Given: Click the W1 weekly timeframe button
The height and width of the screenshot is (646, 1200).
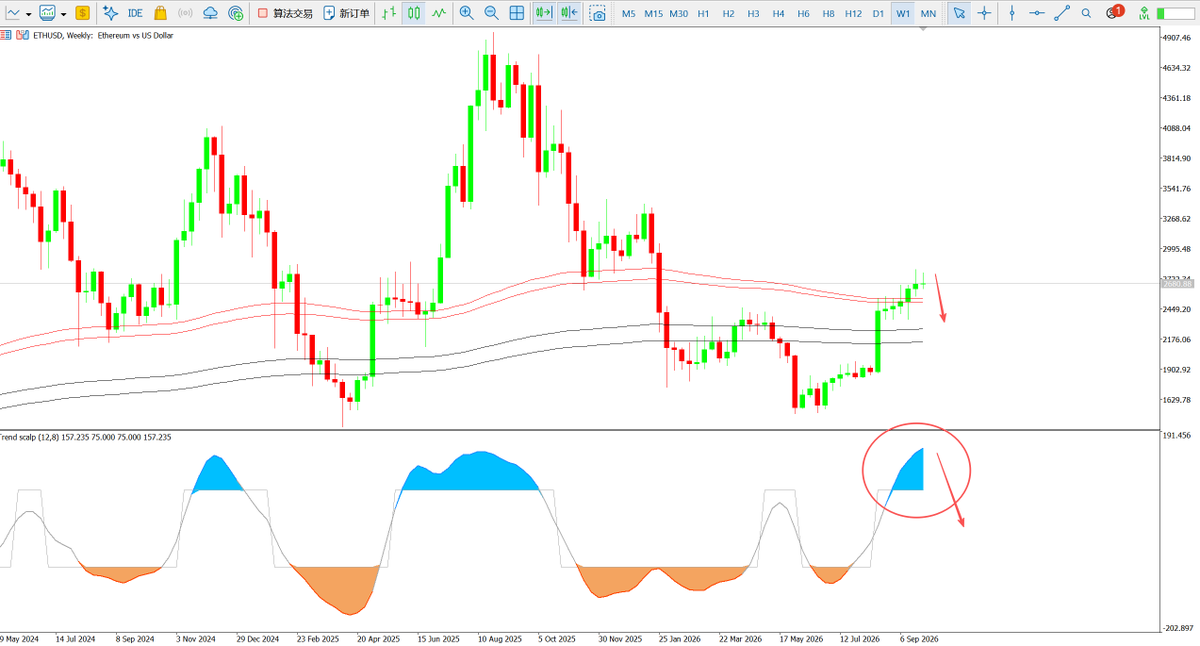Looking at the screenshot, I should pos(903,13).
